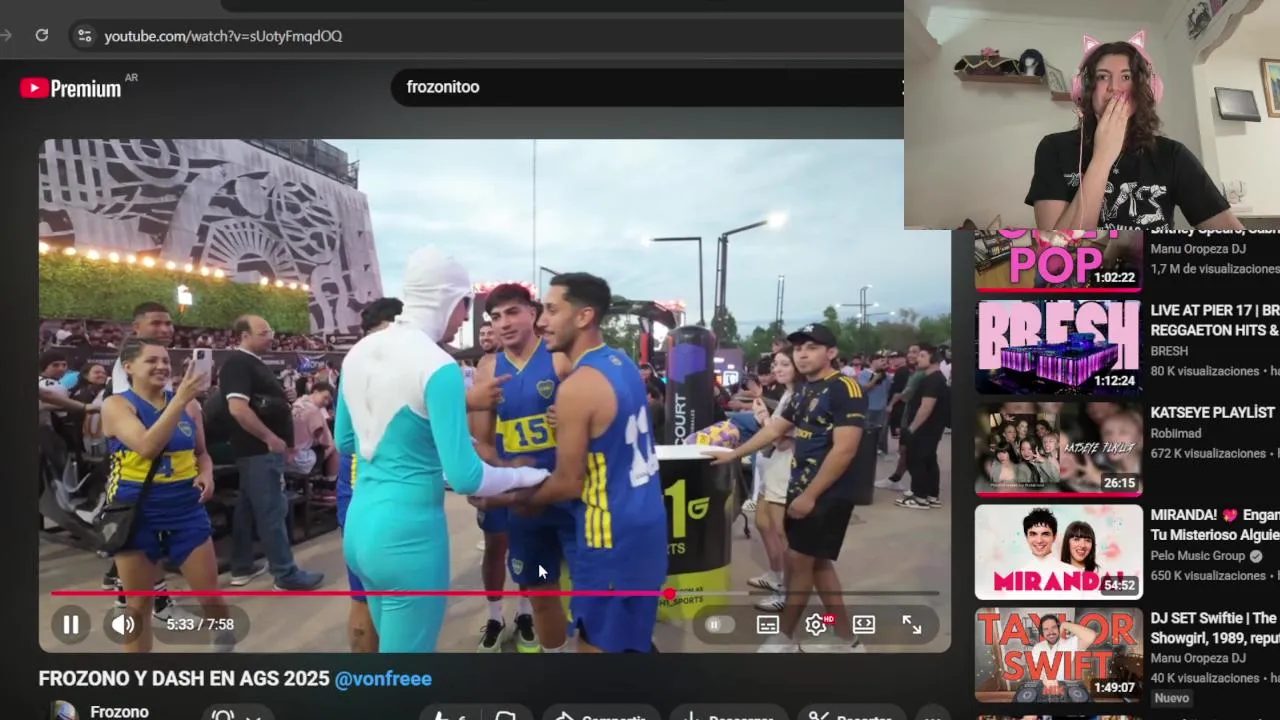Open the DJ SET Swiftie video title
Screen dimensions: 1280x720
(1215, 627)
